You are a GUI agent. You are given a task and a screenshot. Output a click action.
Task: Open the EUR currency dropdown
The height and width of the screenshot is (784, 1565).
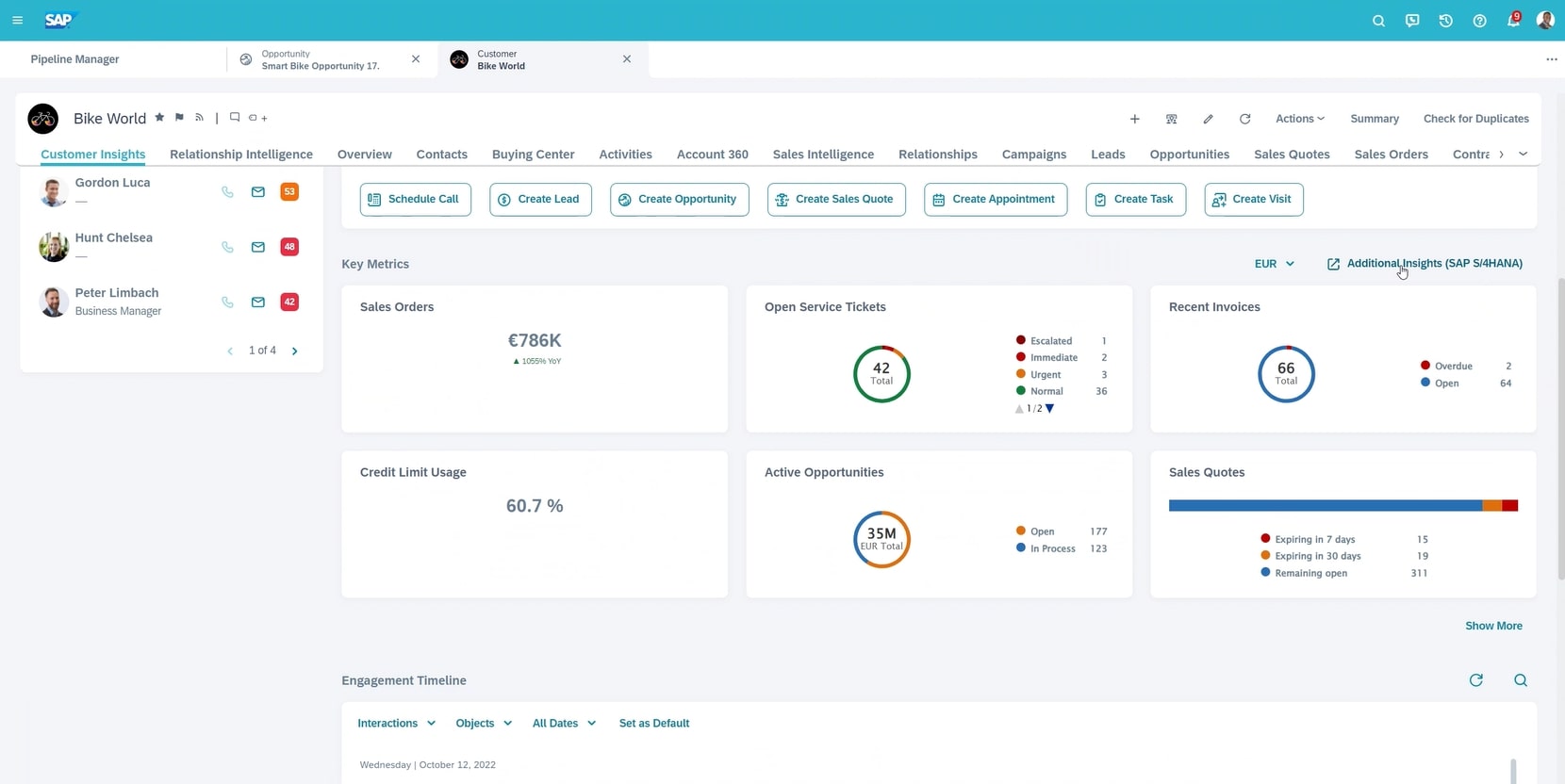pos(1275,264)
